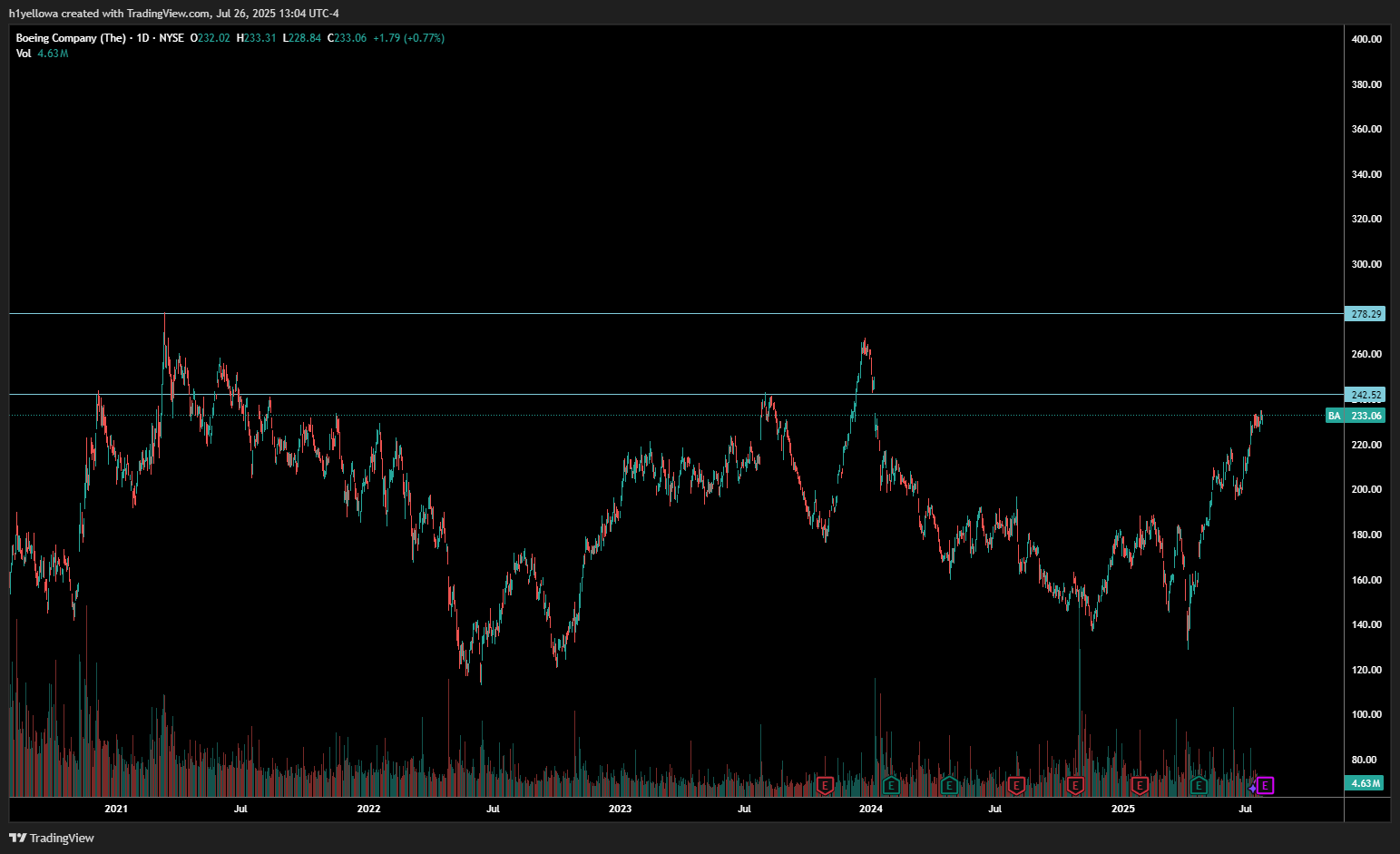The image size is (1400, 854).
Task: Open the green earnings marker just after 2024
Action: (891, 785)
